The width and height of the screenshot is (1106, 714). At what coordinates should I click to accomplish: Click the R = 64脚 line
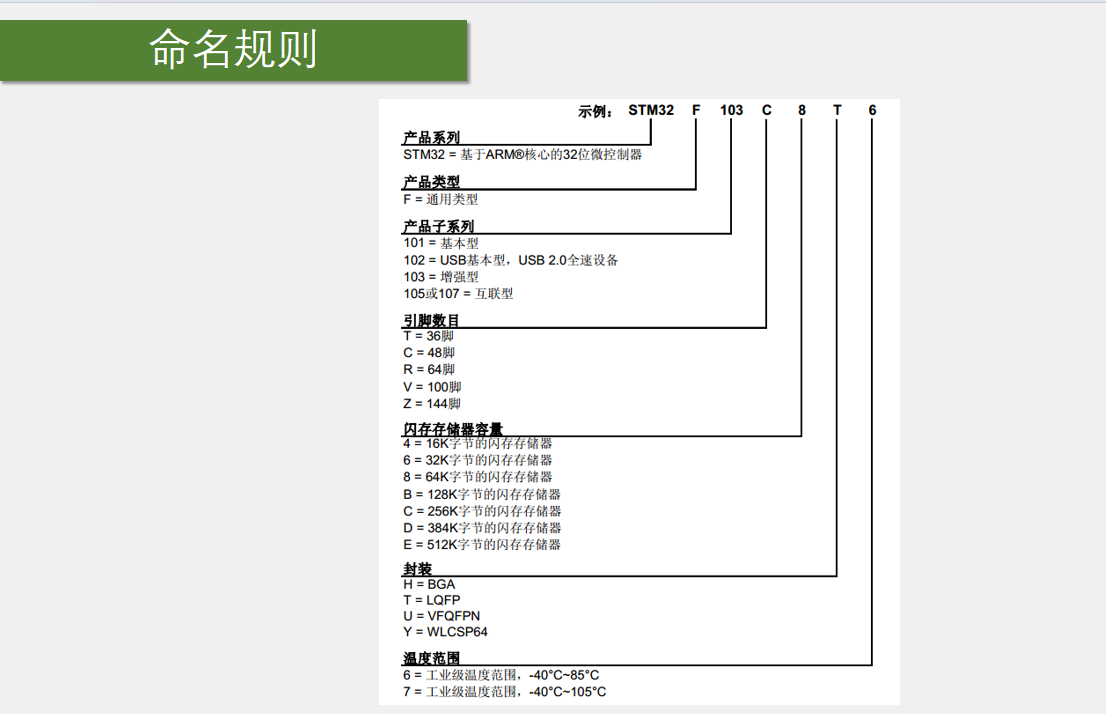[x=429, y=370]
